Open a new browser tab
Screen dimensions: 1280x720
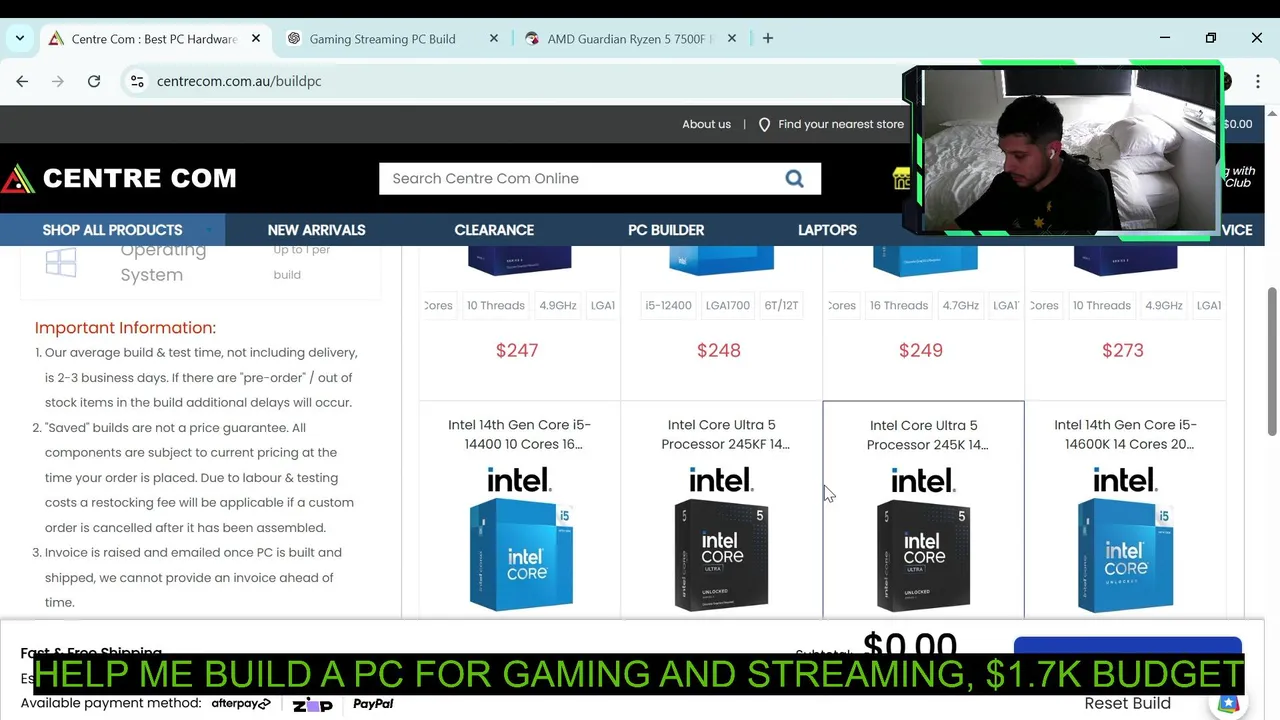[x=768, y=38]
